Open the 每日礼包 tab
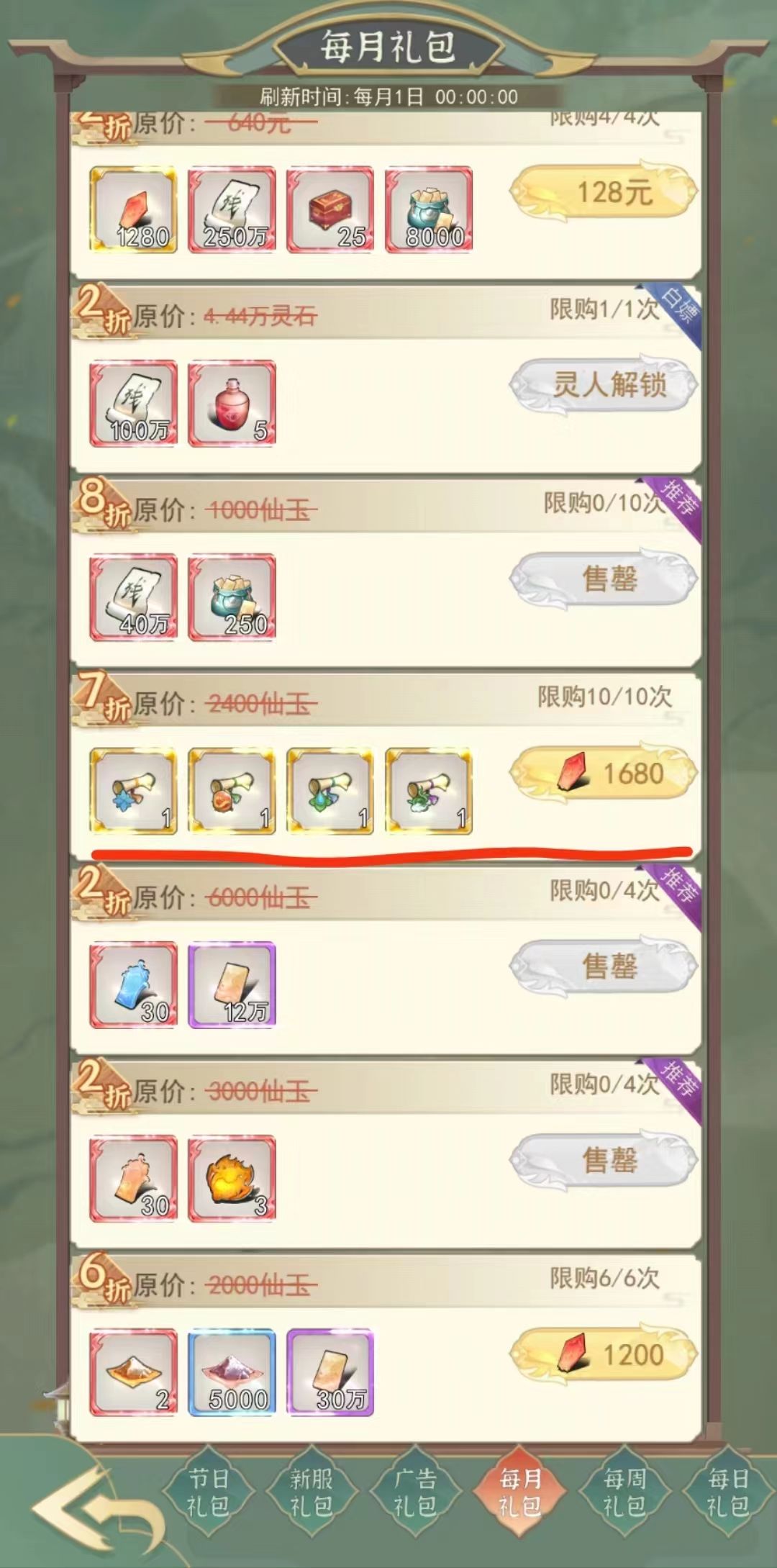 click(729, 1492)
